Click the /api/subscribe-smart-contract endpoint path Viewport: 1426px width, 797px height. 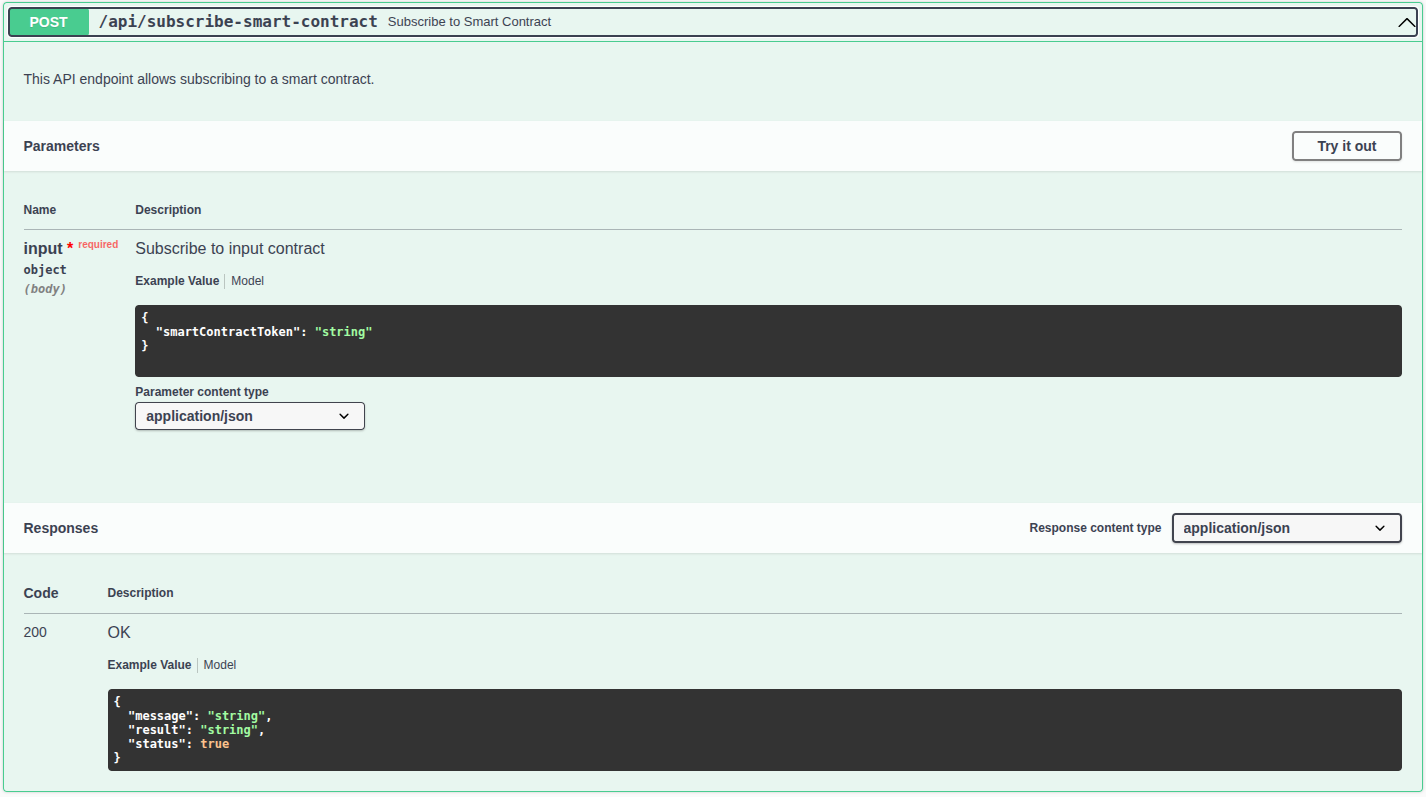point(238,21)
